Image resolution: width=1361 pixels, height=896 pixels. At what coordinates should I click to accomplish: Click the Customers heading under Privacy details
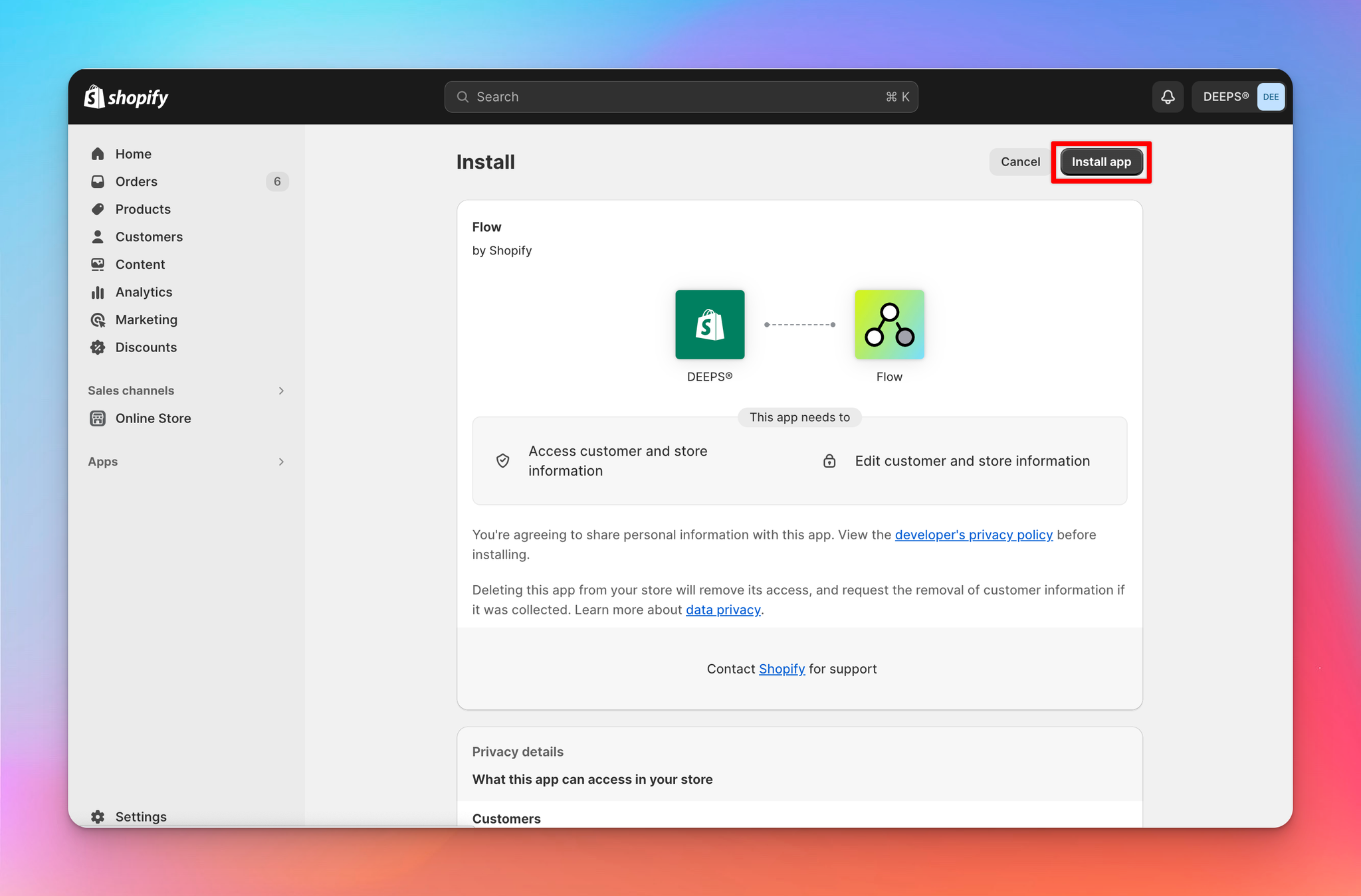click(506, 819)
